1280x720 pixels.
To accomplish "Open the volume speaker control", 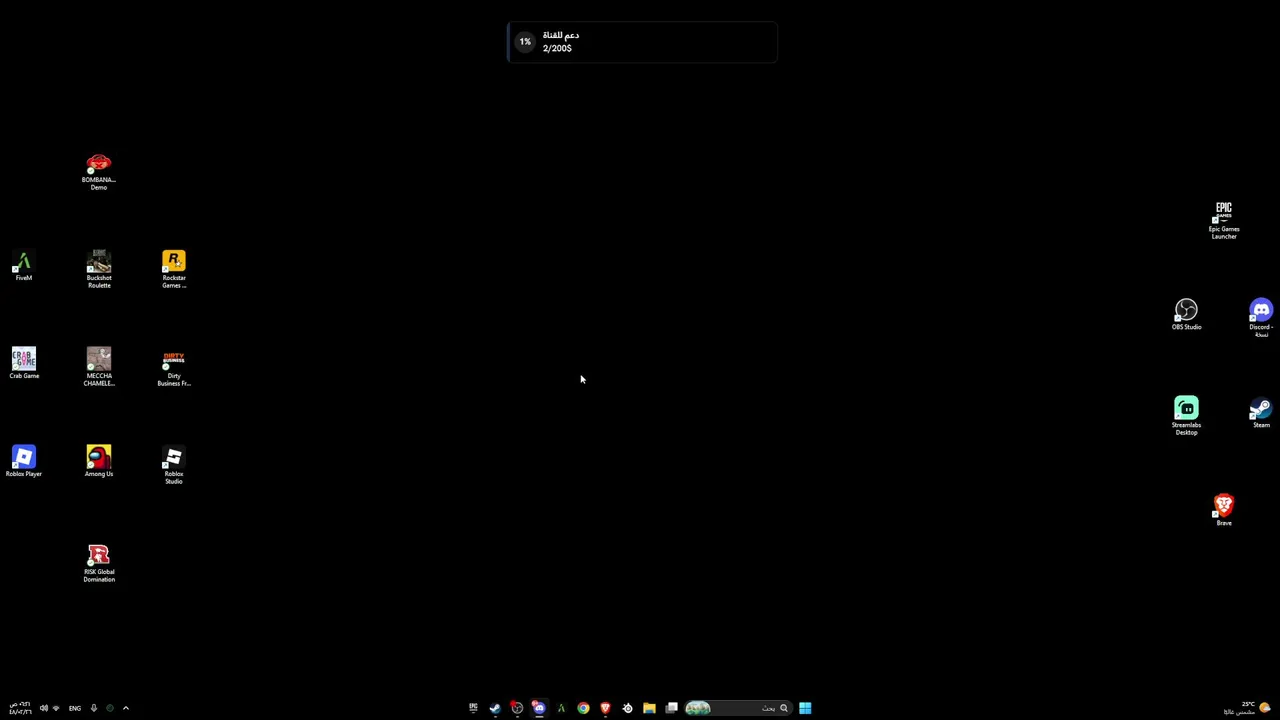I will [43, 708].
